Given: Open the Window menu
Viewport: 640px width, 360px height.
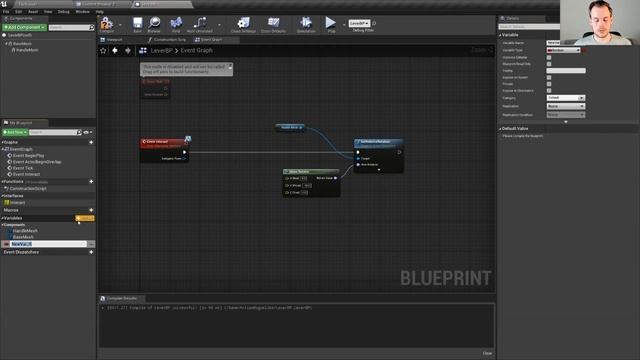Looking at the screenshot, I should tap(82, 12).
